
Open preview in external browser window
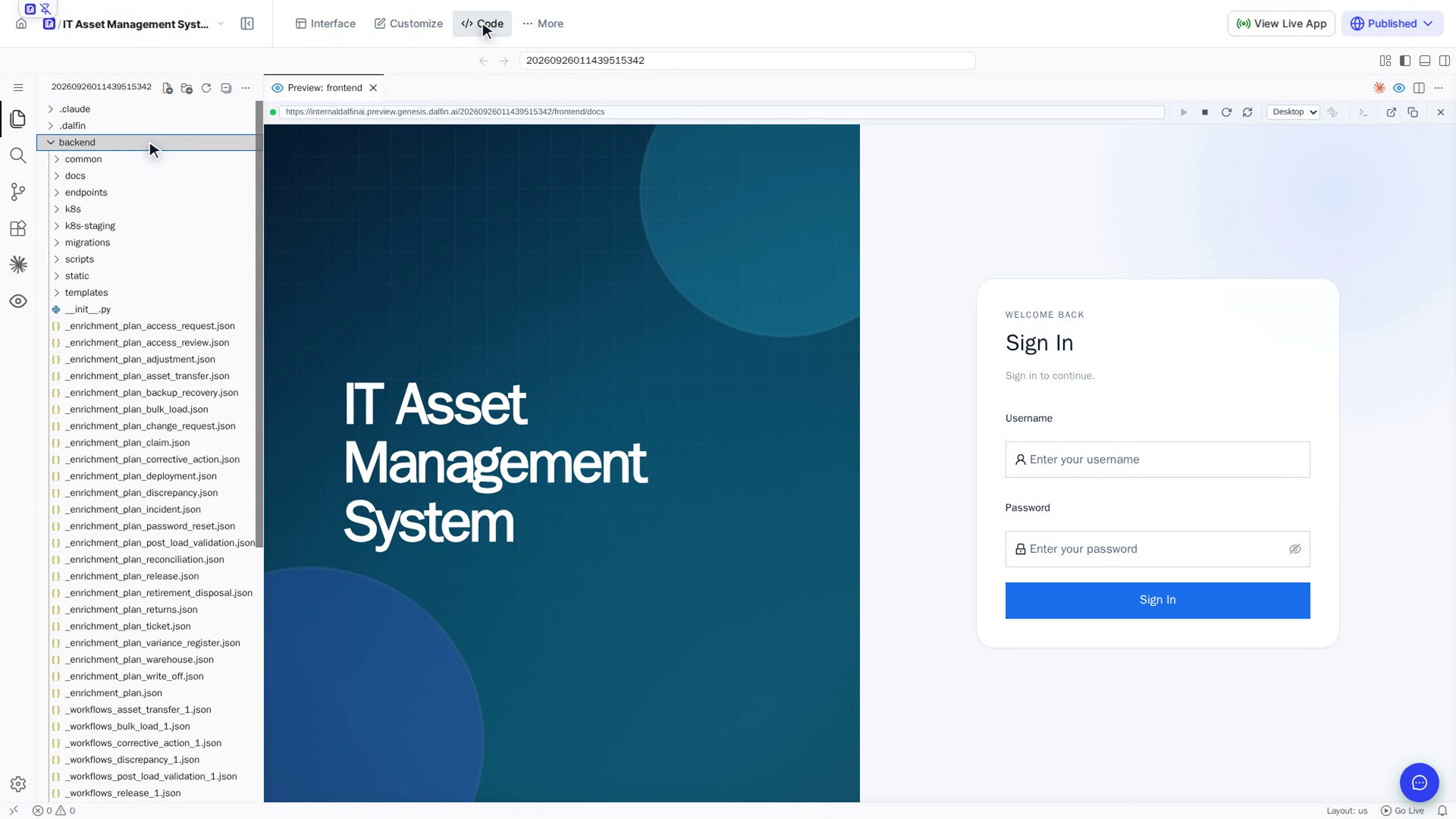coord(1392,112)
